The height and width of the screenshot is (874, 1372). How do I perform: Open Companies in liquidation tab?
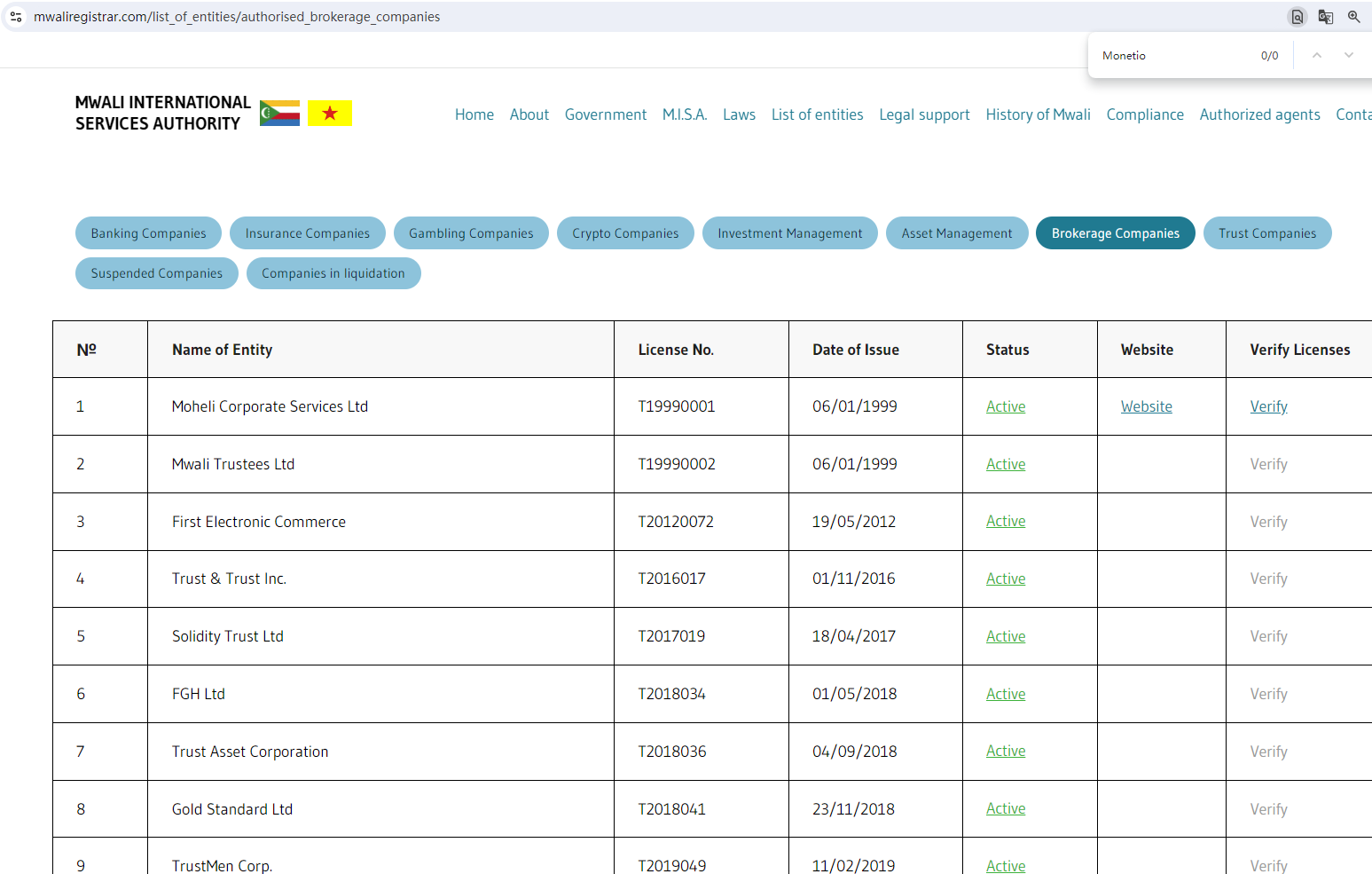coord(333,273)
